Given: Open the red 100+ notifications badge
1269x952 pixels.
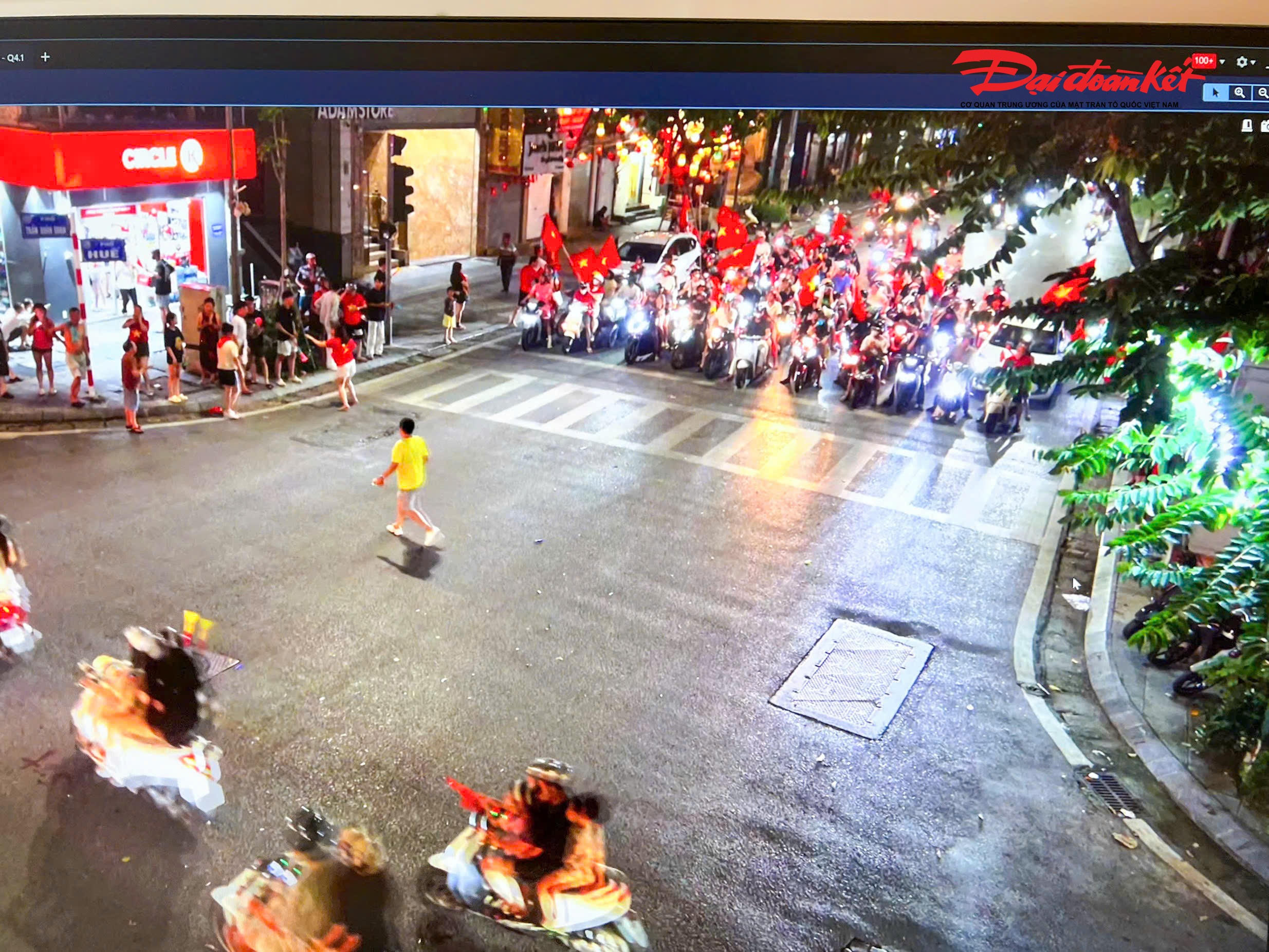Looking at the screenshot, I should (x=1203, y=61).
